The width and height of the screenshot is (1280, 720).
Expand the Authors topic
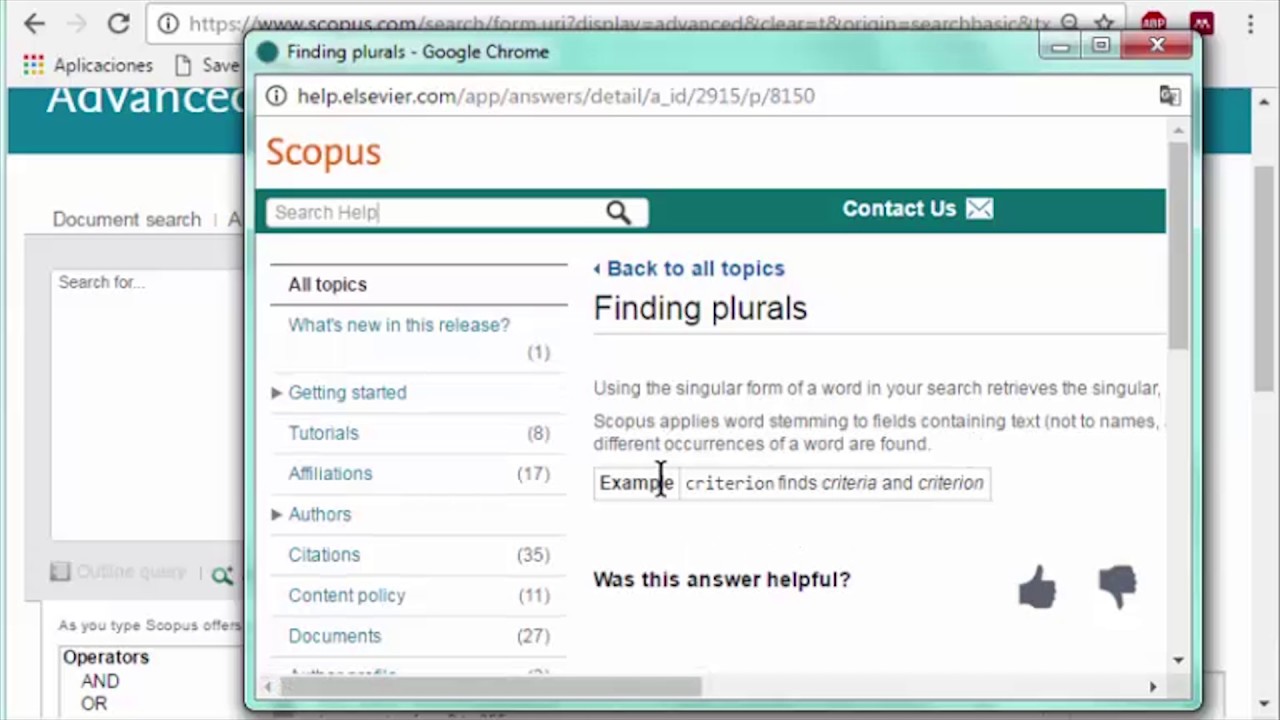coord(277,514)
